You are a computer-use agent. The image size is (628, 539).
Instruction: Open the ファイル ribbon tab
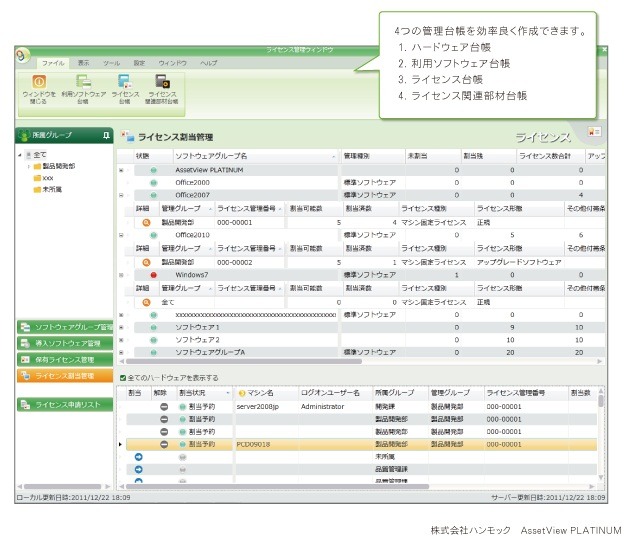coord(53,63)
